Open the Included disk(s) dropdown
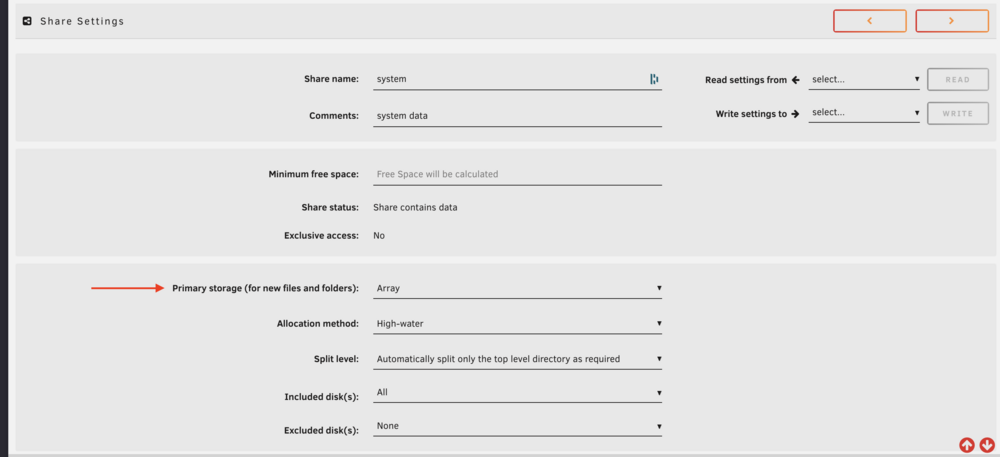Image resolution: width=1000 pixels, height=457 pixels. (517, 393)
